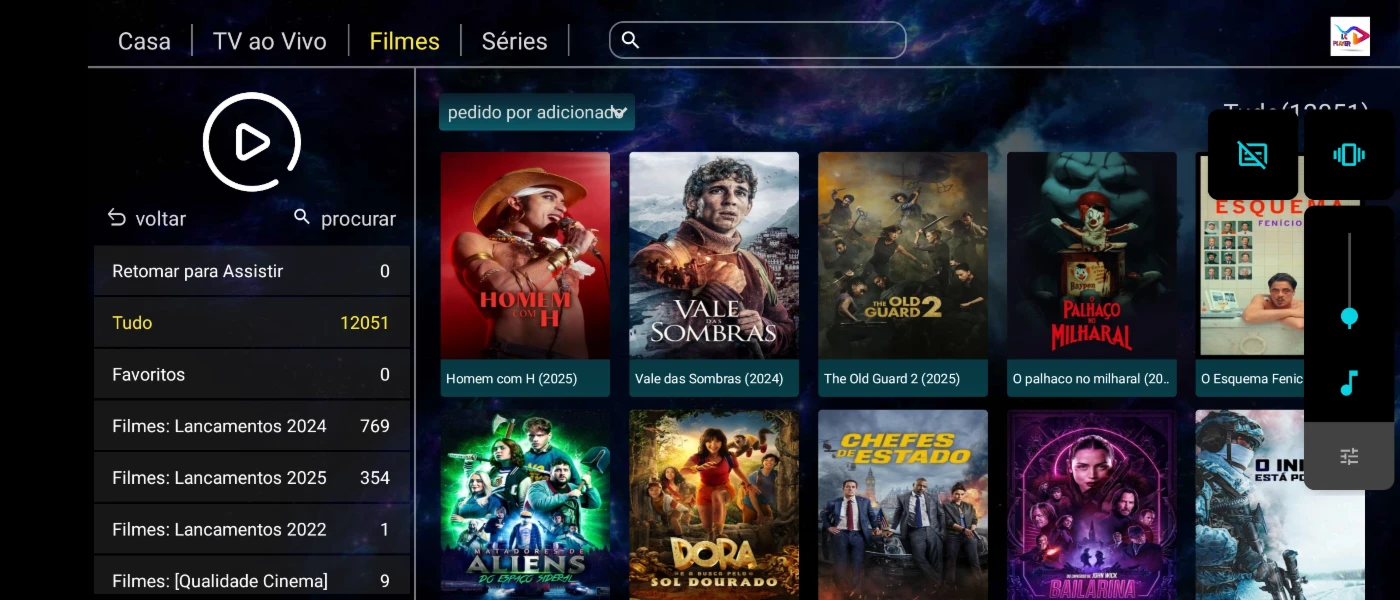Click the procurar search icon in sidebar

pos(302,217)
